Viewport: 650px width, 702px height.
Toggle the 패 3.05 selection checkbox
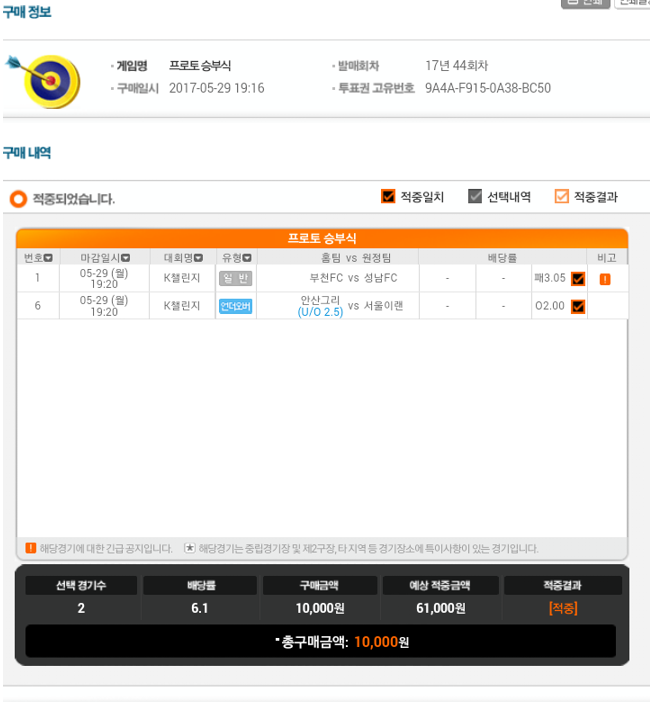578,279
